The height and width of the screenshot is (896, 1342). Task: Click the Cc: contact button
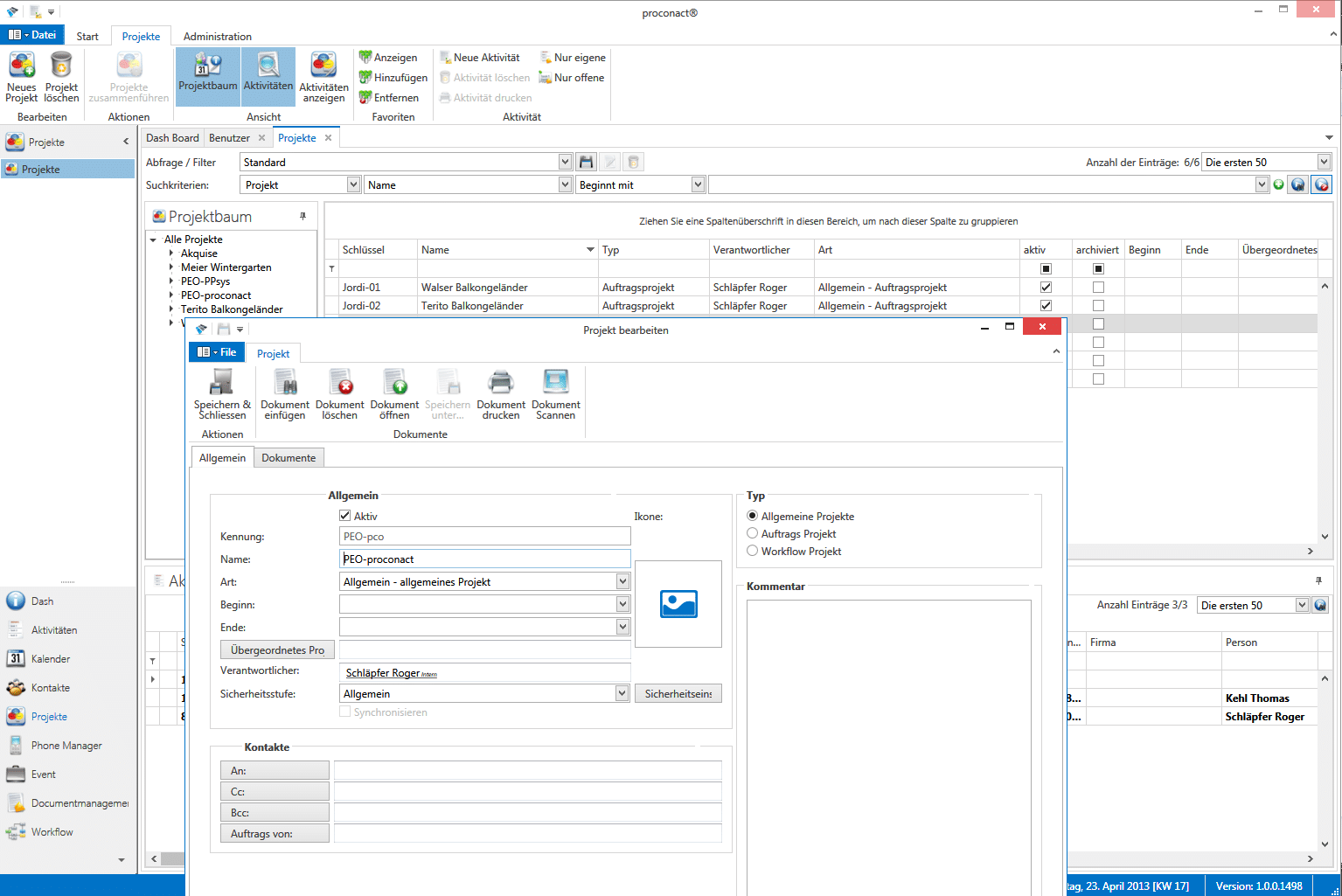click(275, 792)
